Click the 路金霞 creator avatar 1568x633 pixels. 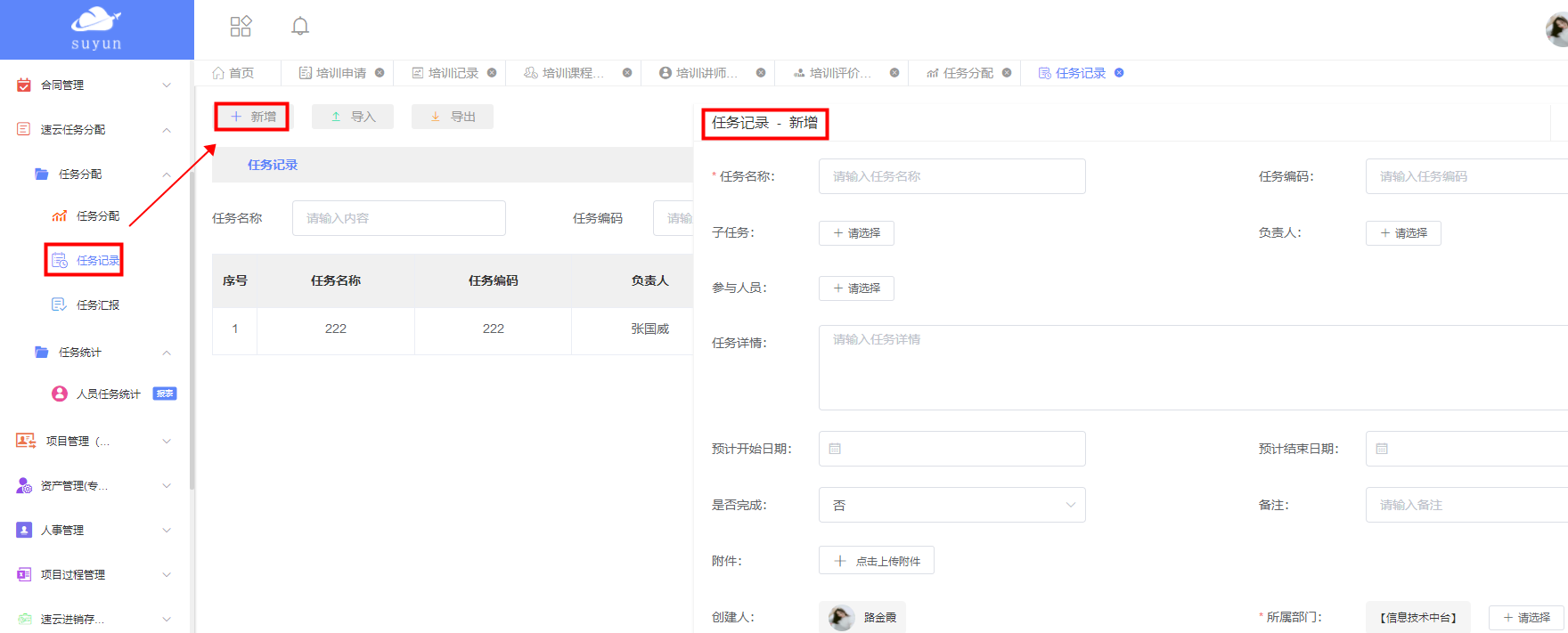[x=841, y=617]
